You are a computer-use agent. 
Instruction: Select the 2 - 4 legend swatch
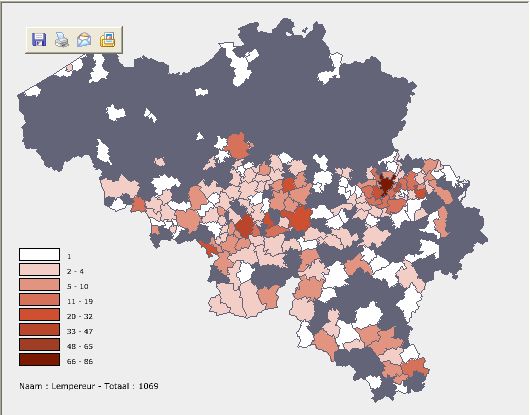coord(40,270)
